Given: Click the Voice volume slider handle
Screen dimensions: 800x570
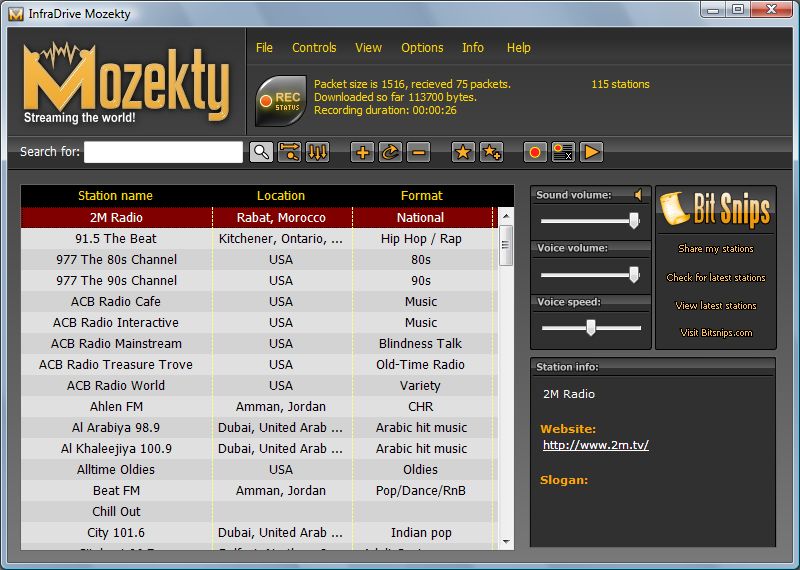Looking at the screenshot, I should [x=634, y=275].
